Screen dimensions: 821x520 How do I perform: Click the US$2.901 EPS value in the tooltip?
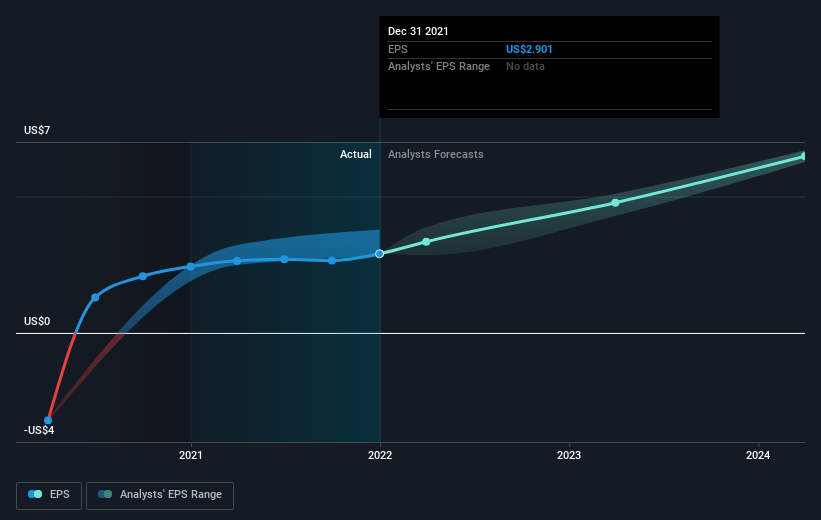point(529,49)
